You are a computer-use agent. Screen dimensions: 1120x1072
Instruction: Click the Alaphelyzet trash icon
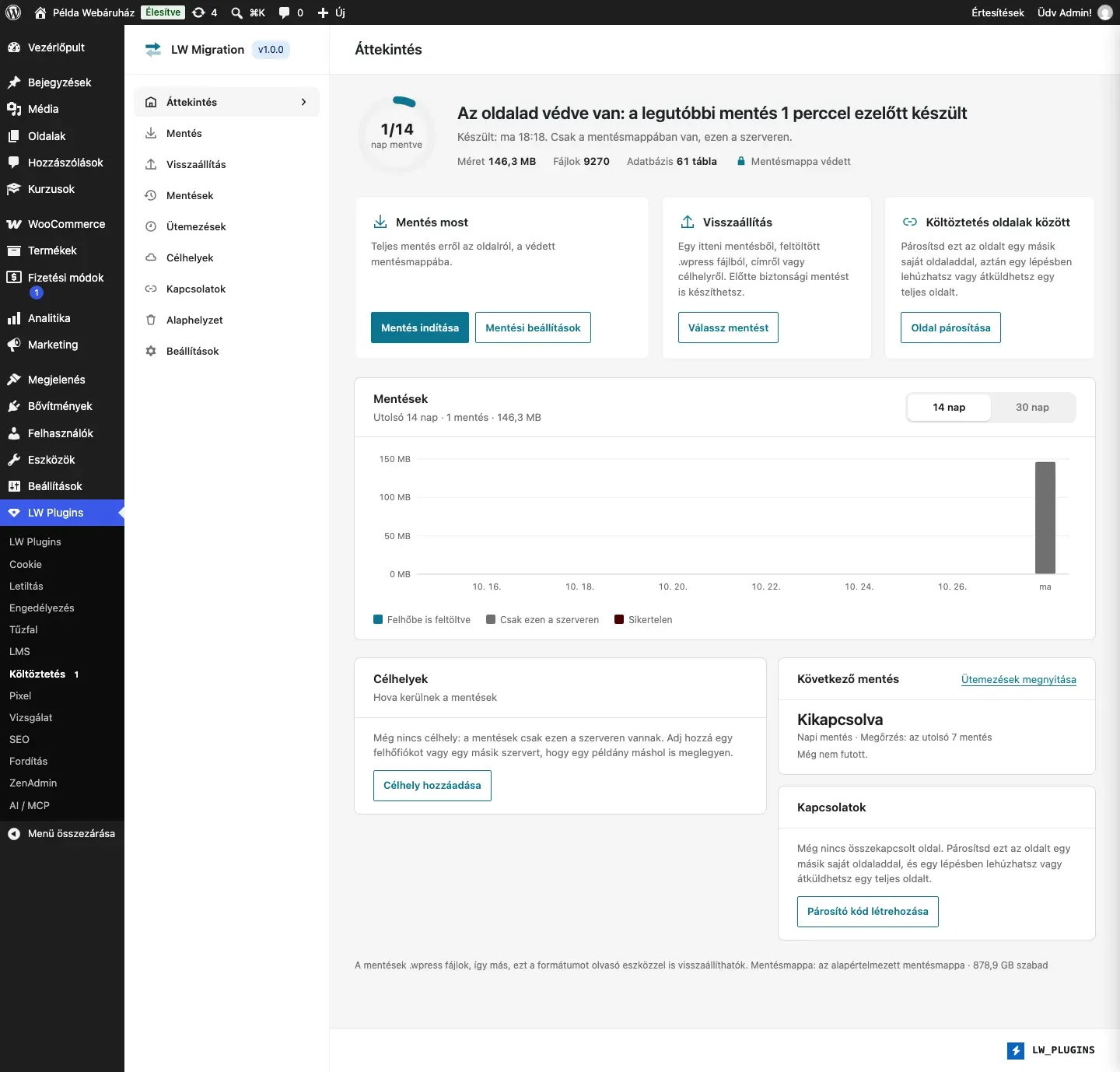(151, 320)
